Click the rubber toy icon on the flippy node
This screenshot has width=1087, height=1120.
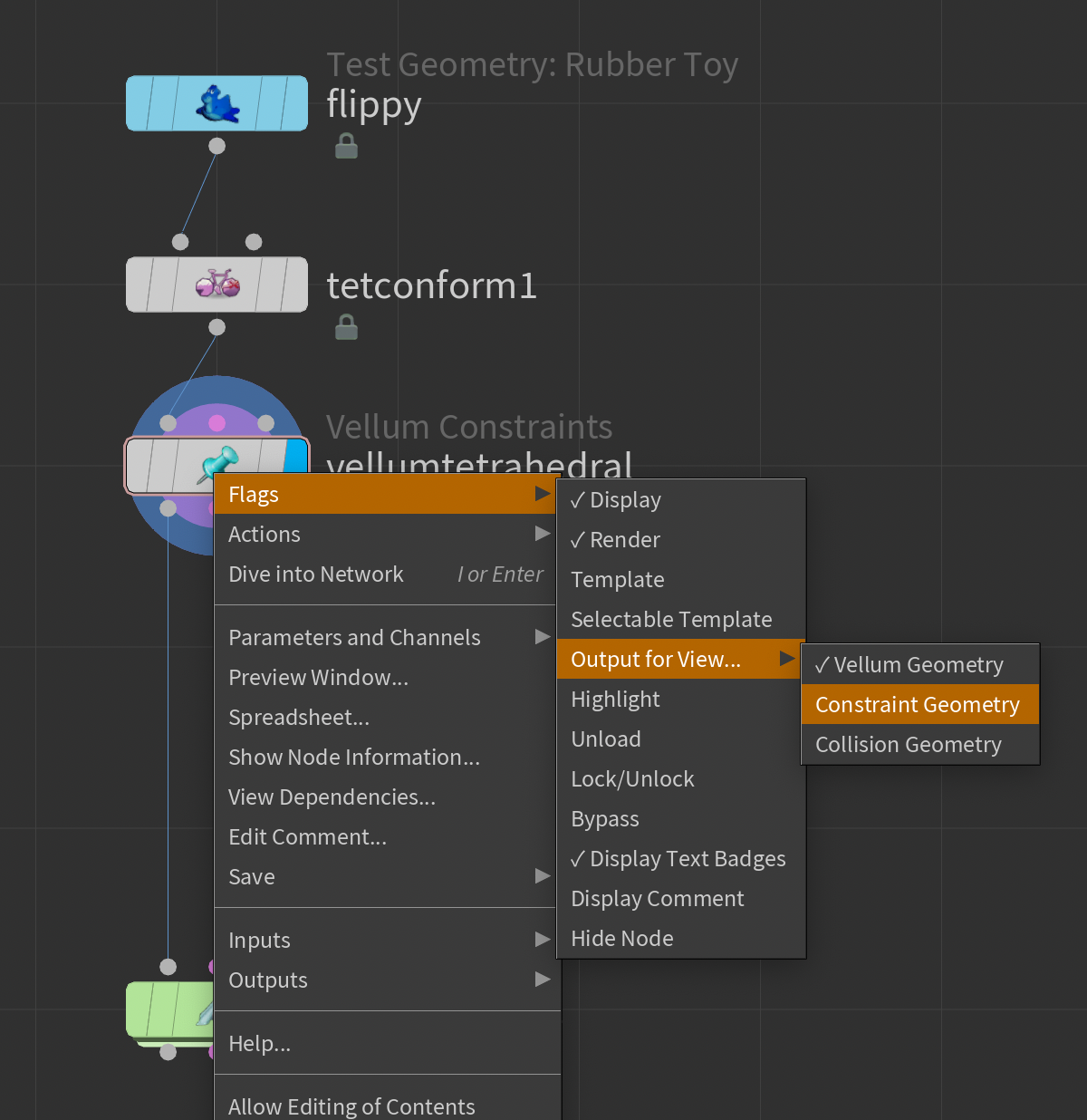point(217,103)
